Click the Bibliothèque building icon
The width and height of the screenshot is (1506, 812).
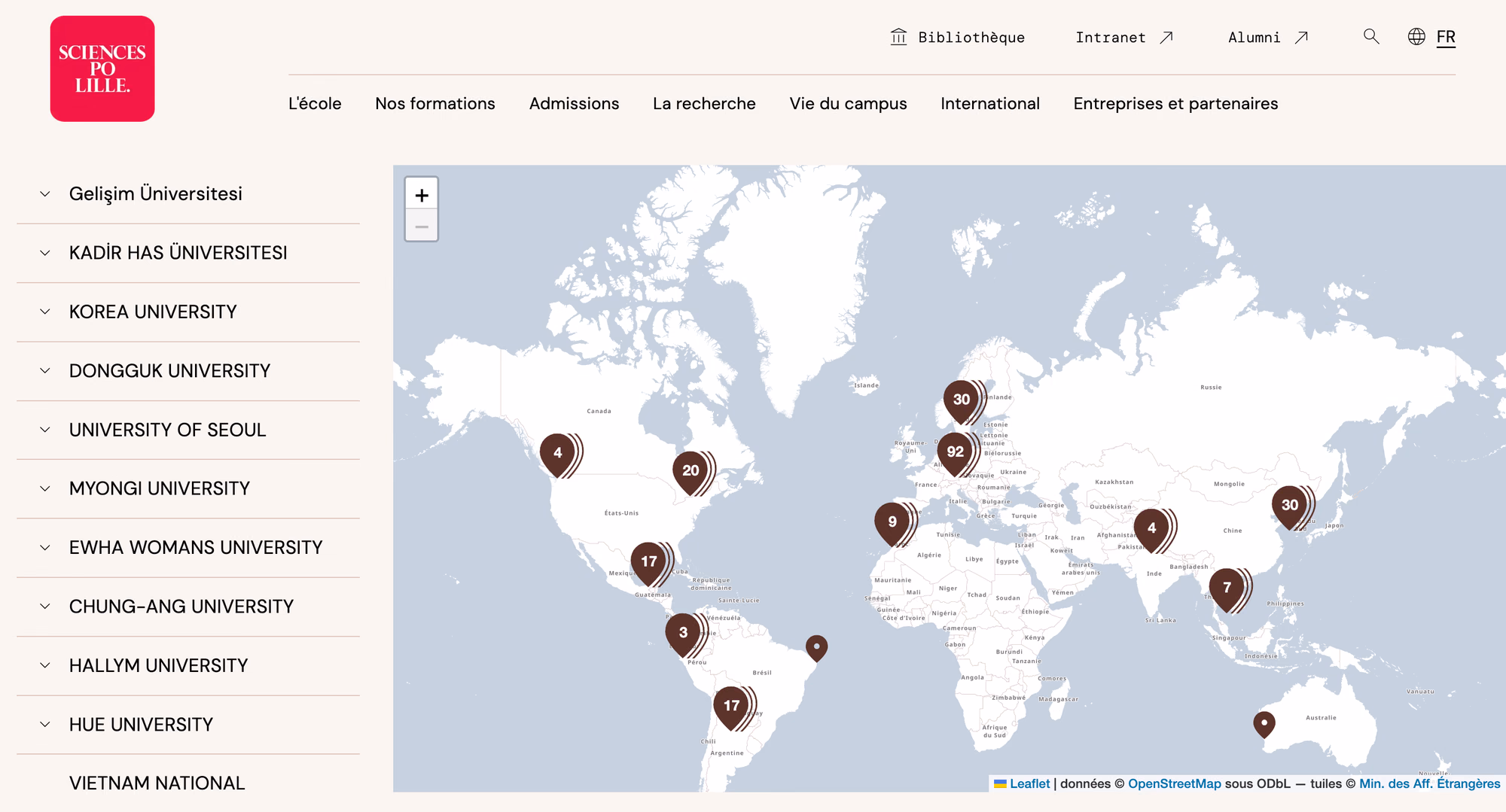[898, 37]
